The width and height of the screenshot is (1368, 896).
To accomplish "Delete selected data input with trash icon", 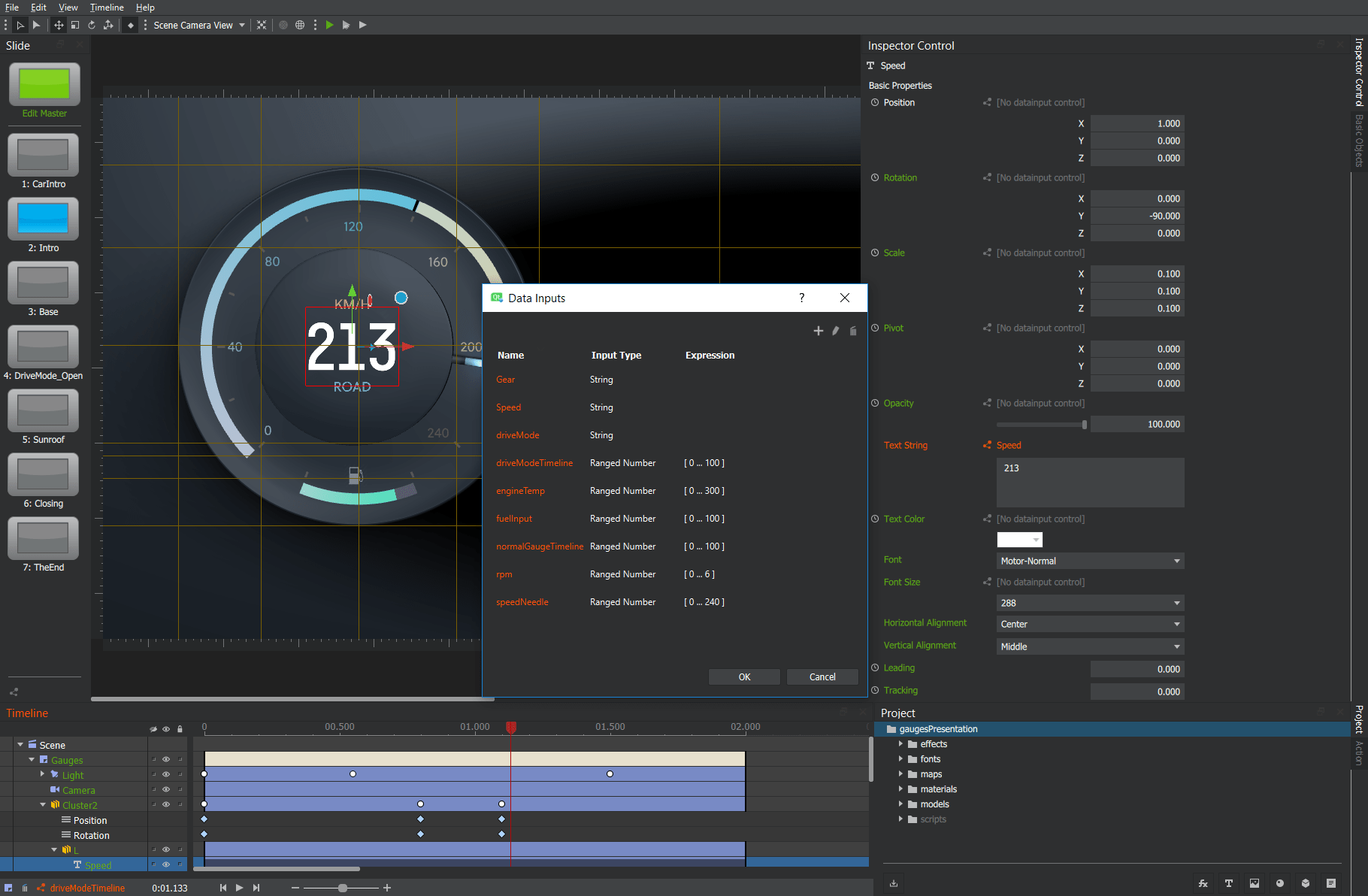I will point(853,331).
